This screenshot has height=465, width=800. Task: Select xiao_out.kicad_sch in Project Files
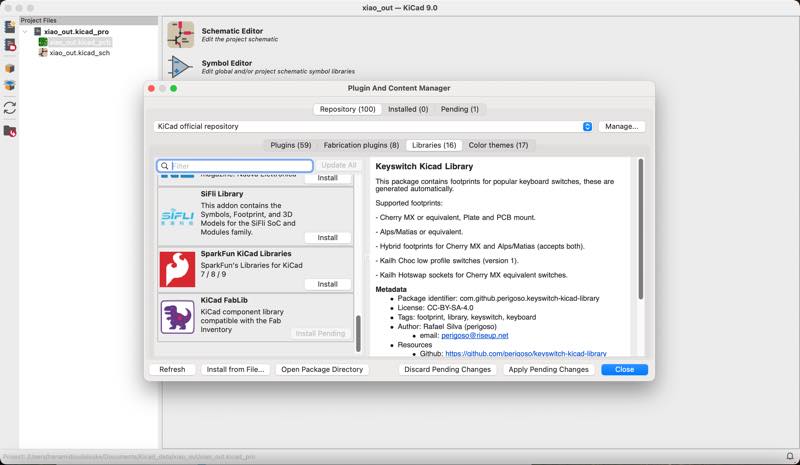point(80,53)
